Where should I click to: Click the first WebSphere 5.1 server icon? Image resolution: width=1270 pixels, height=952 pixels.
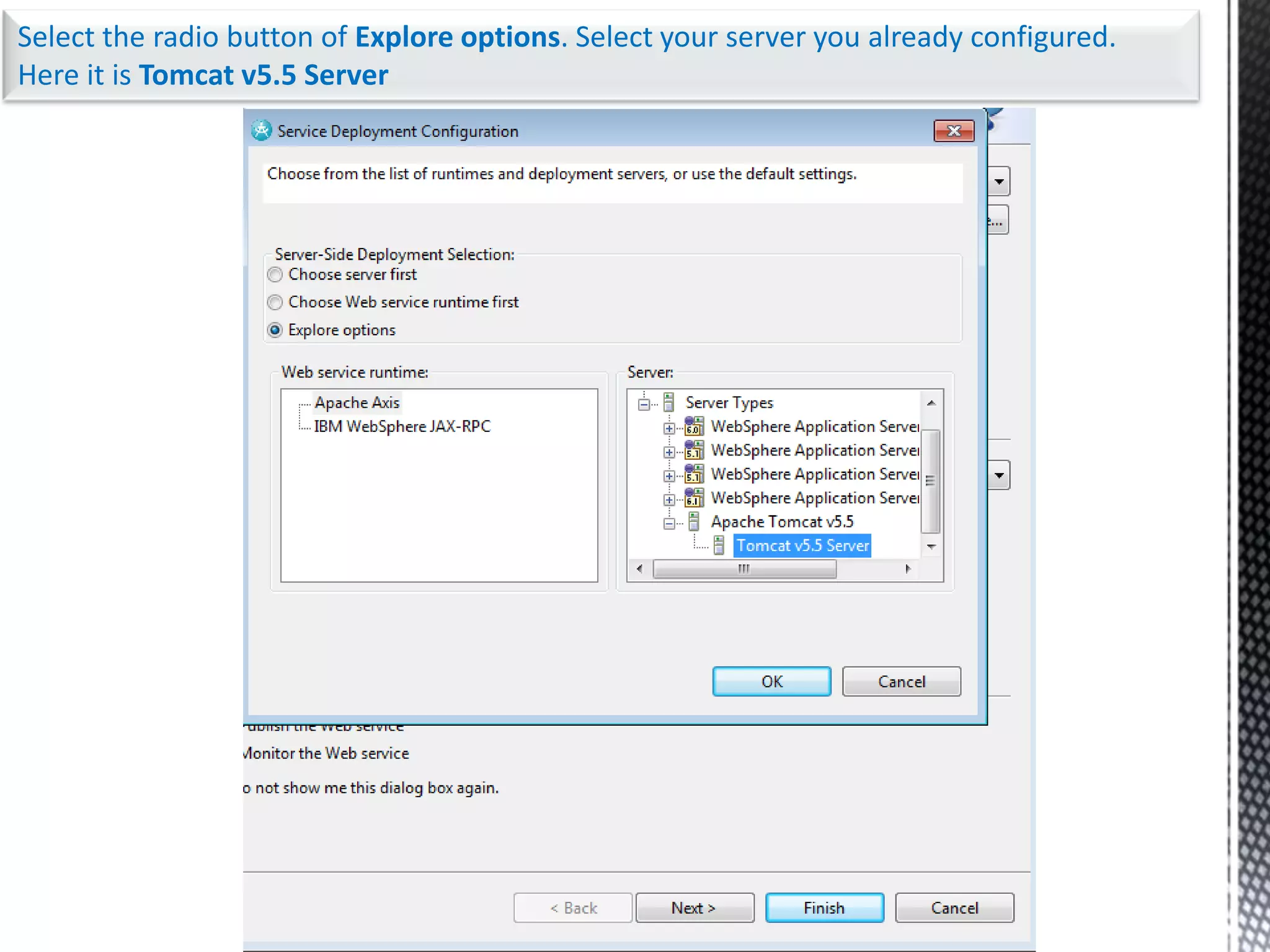pos(694,450)
